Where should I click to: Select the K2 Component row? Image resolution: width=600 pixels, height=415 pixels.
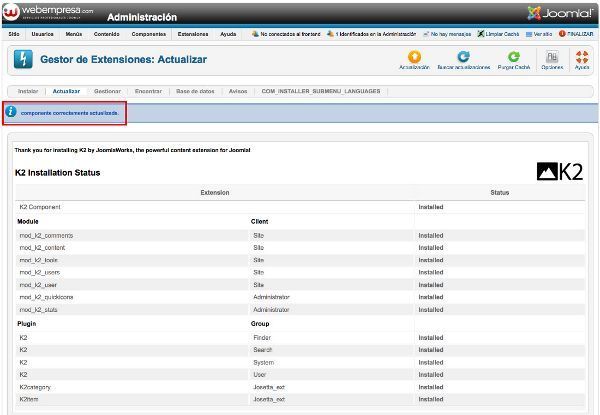300,207
